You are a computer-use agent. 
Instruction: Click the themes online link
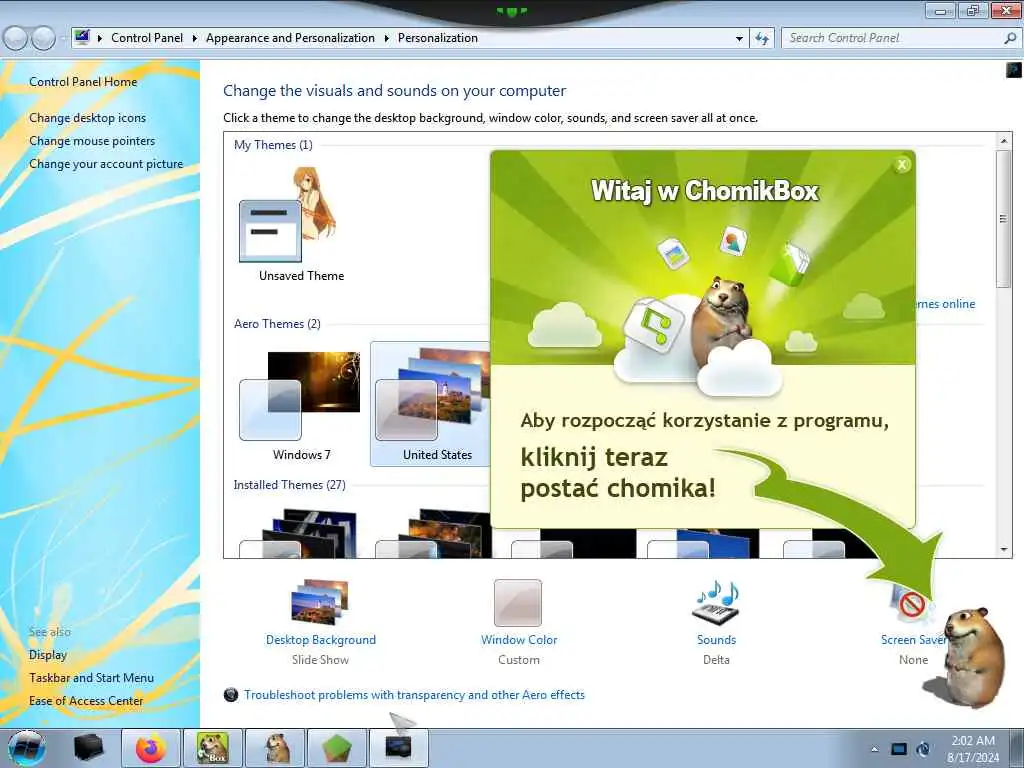pos(945,304)
